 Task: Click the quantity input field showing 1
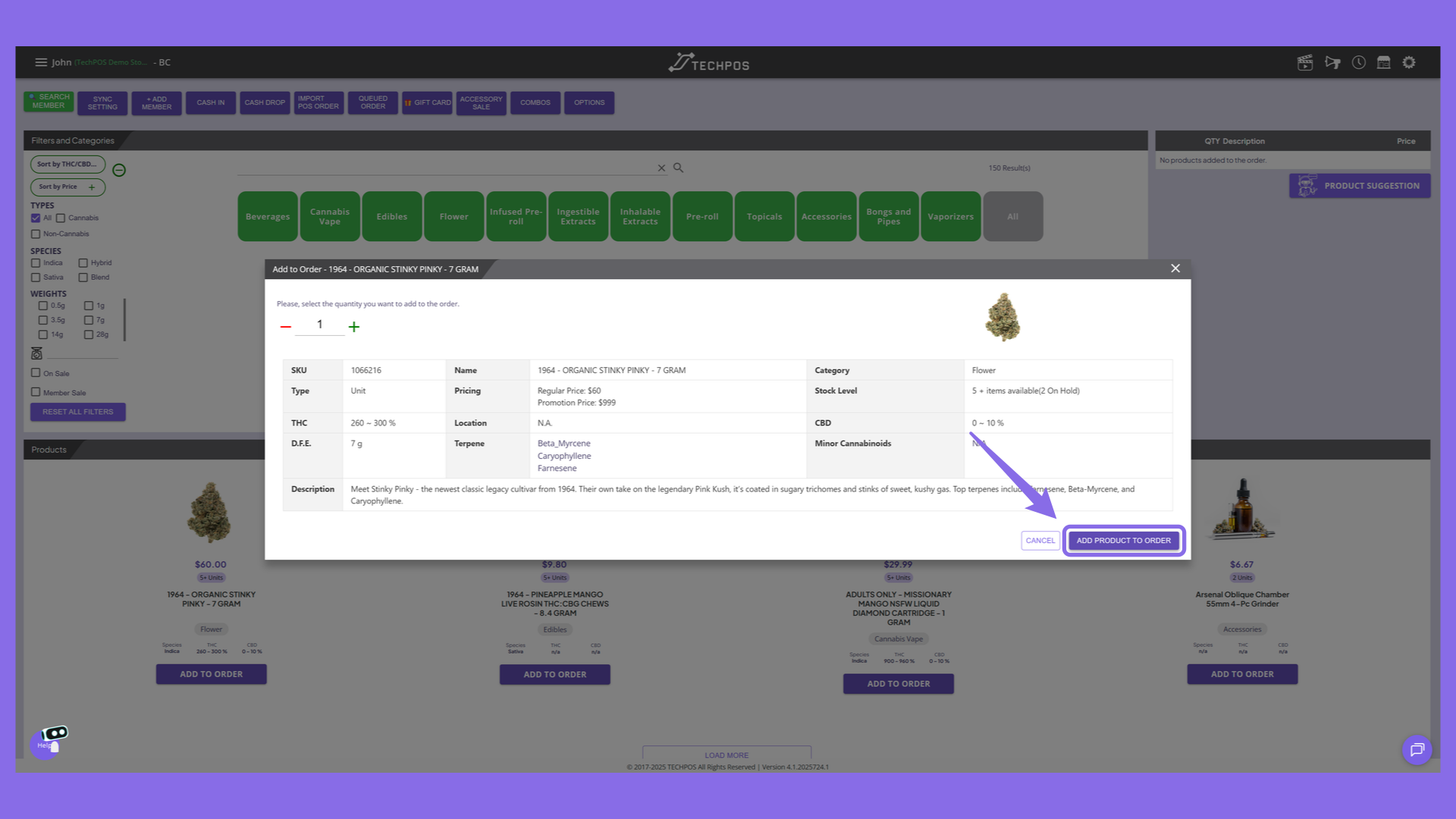pos(320,325)
